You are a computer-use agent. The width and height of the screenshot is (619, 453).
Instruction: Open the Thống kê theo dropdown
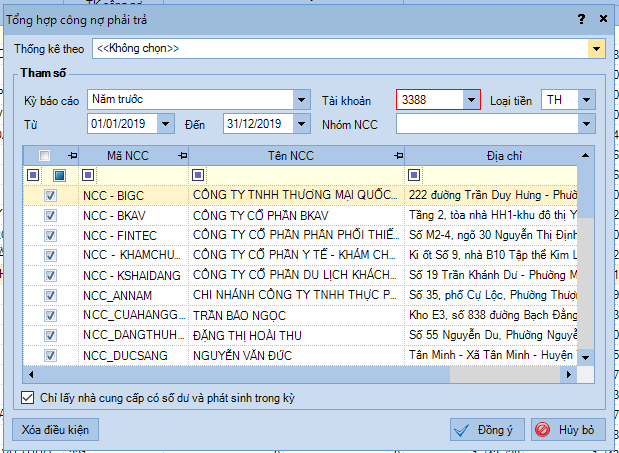pyautogui.click(x=596, y=48)
